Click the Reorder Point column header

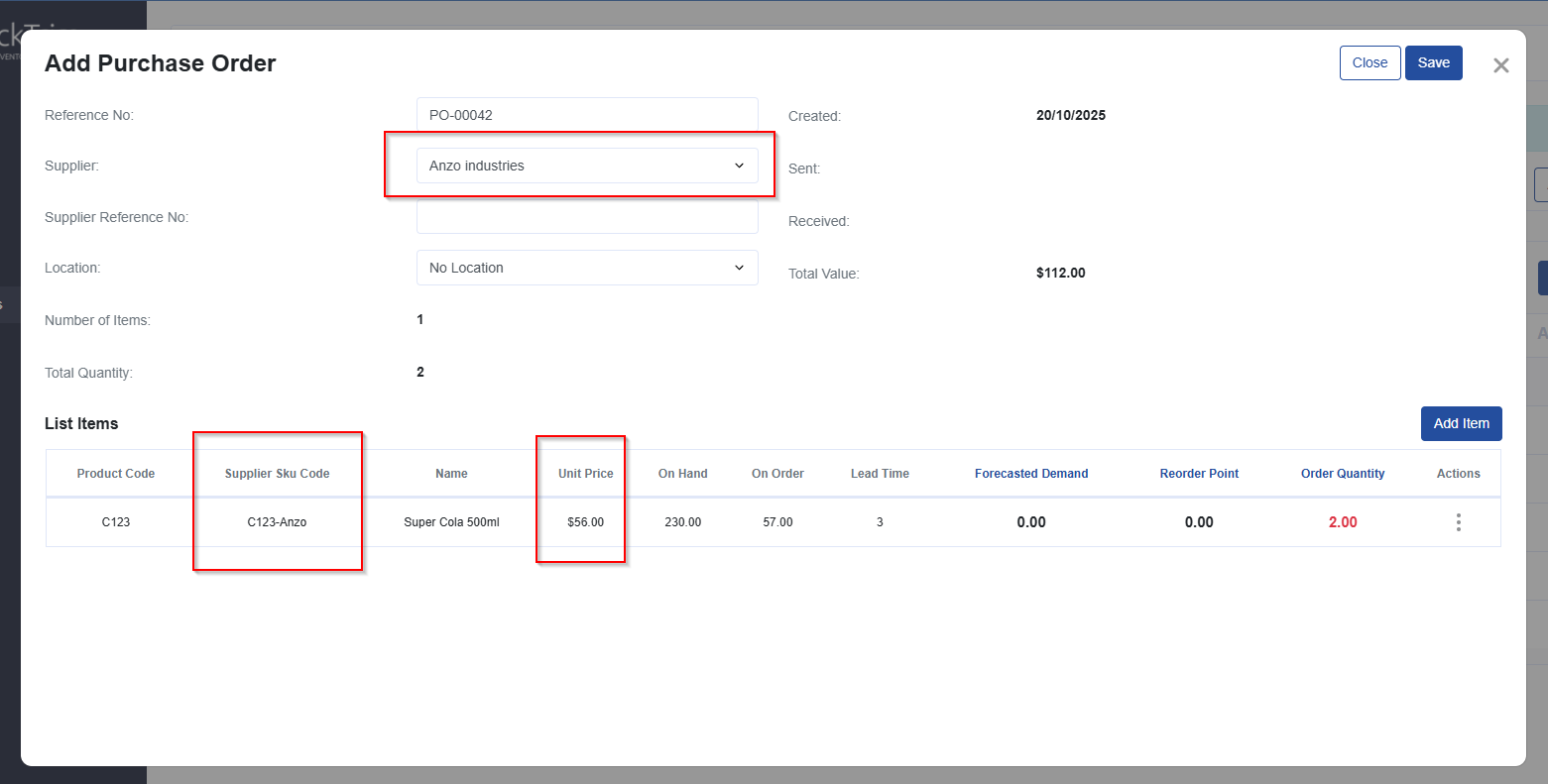click(1199, 474)
